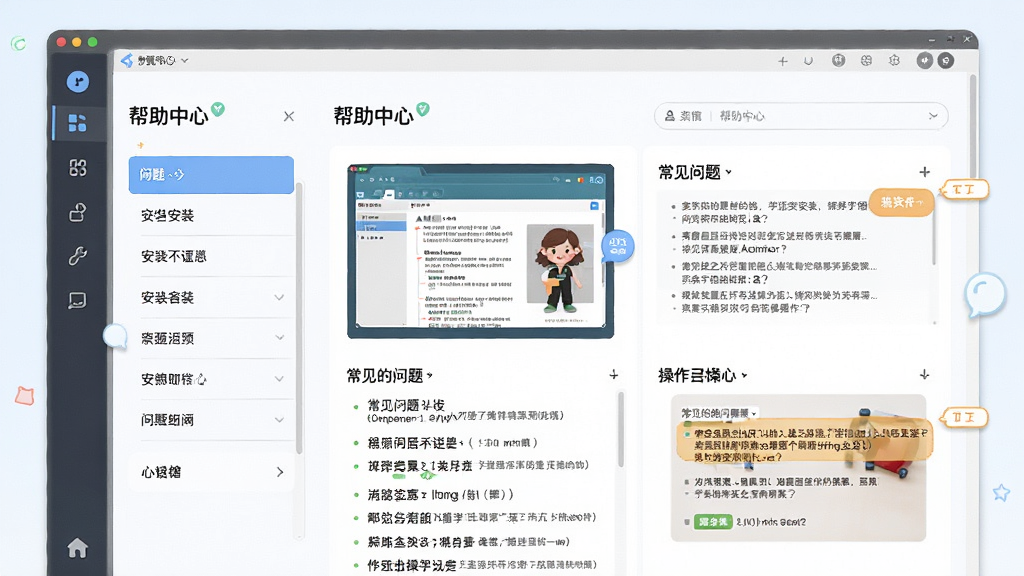Open the chevron at the search field's right end
The image size is (1024, 576).
pos(933,116)
